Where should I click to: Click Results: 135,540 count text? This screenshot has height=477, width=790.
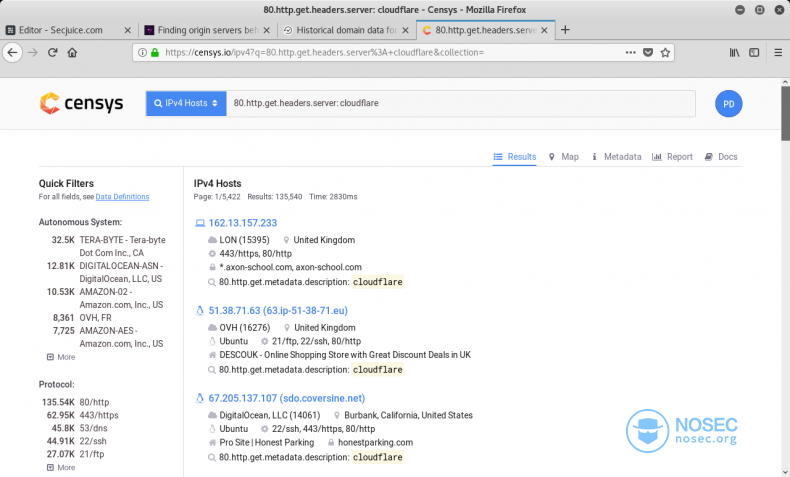[275, 196]
